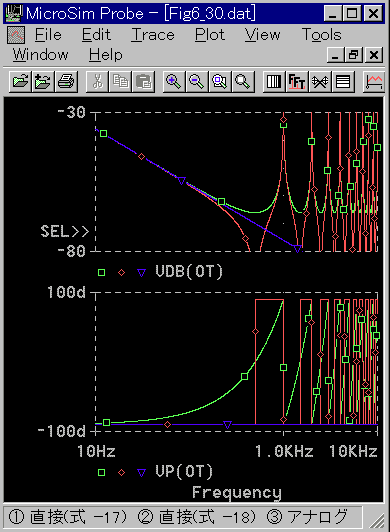Click the 10Hz x-axis label
The image size is (390, 532).
tap(96, 451)
